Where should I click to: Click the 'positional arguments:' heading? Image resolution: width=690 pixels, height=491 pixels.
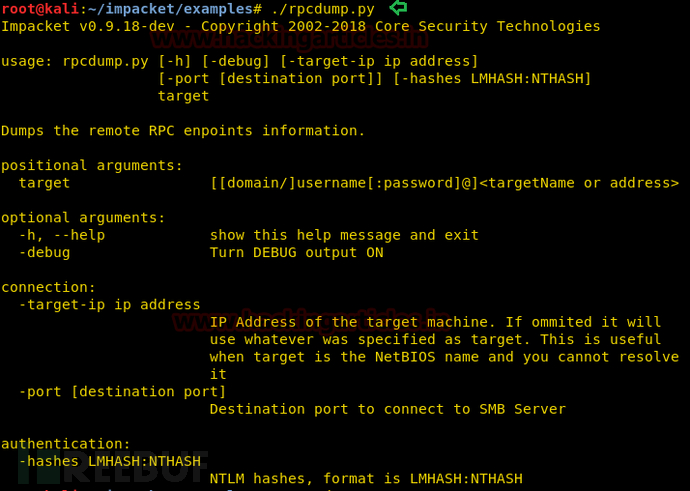[92, 166]
